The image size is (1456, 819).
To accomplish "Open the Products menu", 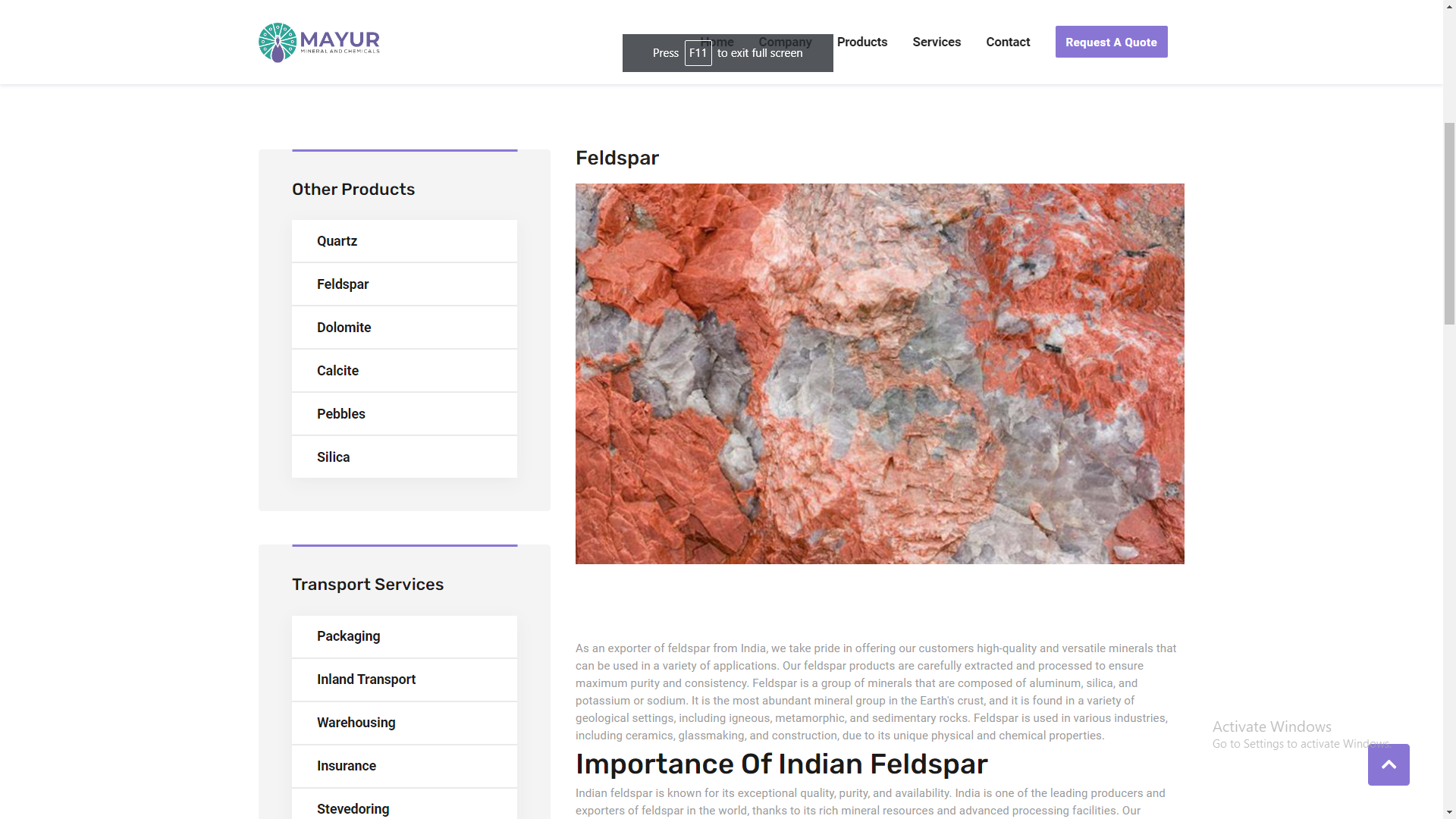I will (862, 42).
